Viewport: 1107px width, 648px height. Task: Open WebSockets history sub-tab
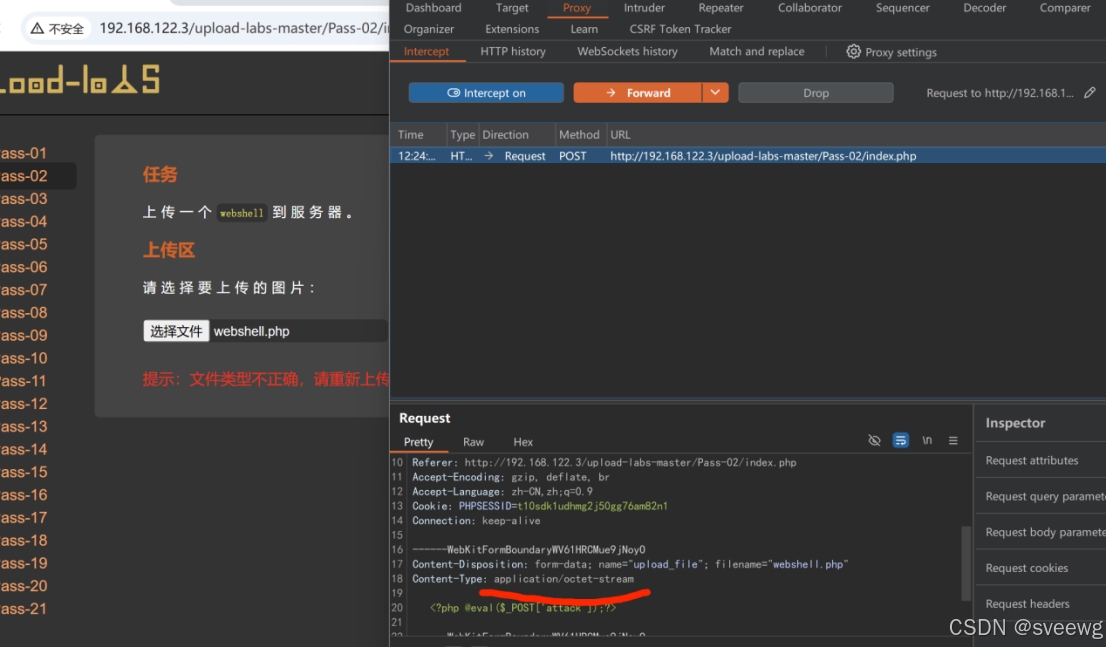point(627,52)
